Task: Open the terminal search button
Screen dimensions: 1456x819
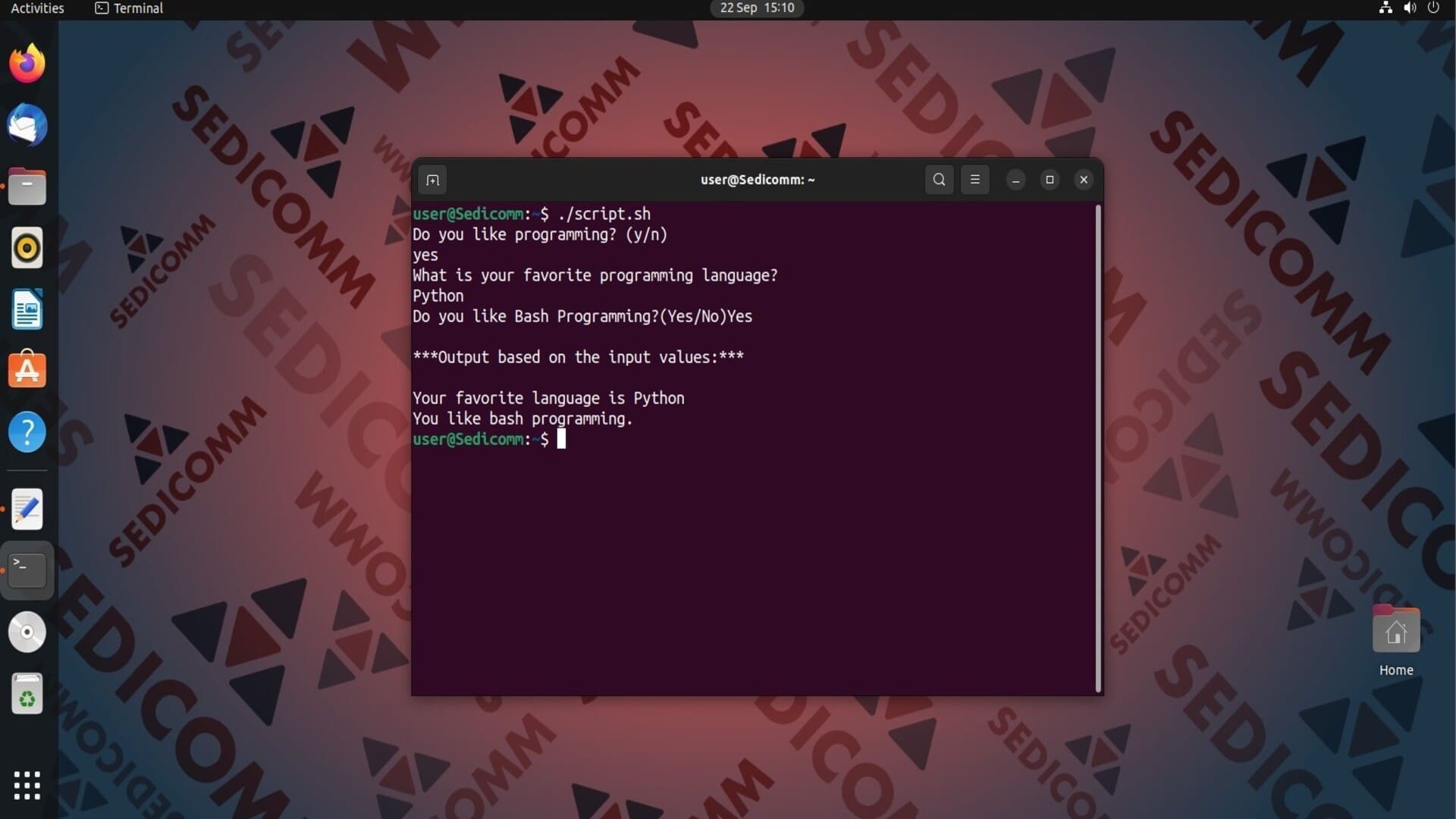Action: [x=939, y=180]
